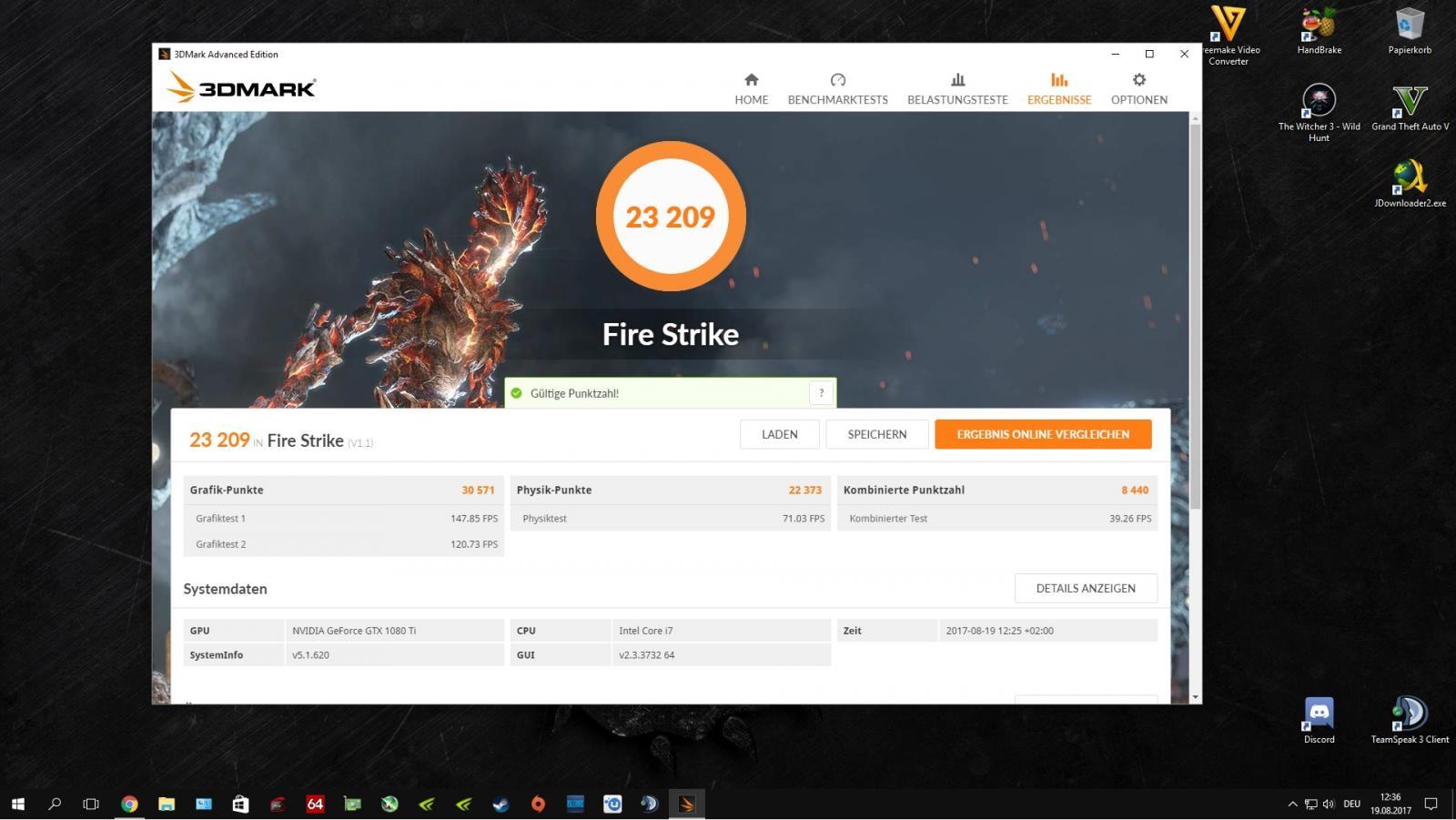Screen dimensions: 1456x820
Task: Open Google Chrome from the taskbar
Action: pos(129,804)
